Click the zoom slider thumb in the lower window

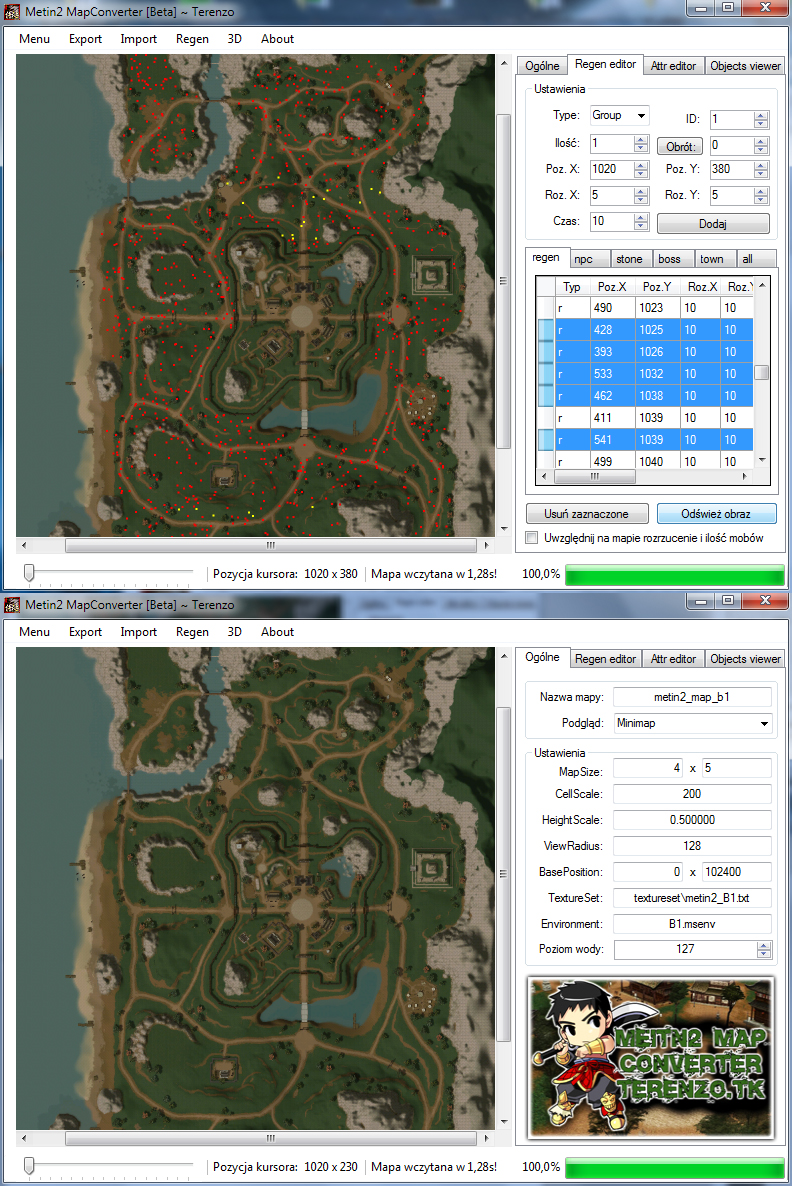click(x=29, y=1166)
